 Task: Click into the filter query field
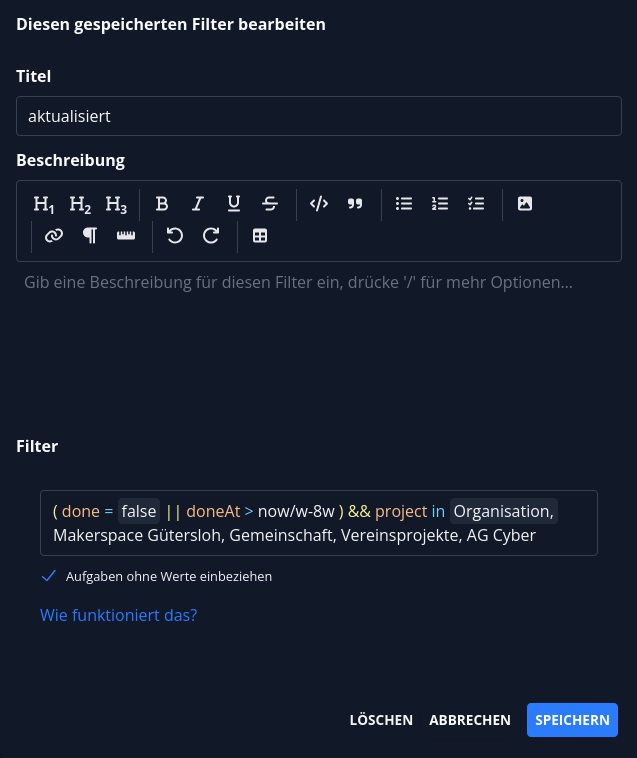(x=319, y=523)
